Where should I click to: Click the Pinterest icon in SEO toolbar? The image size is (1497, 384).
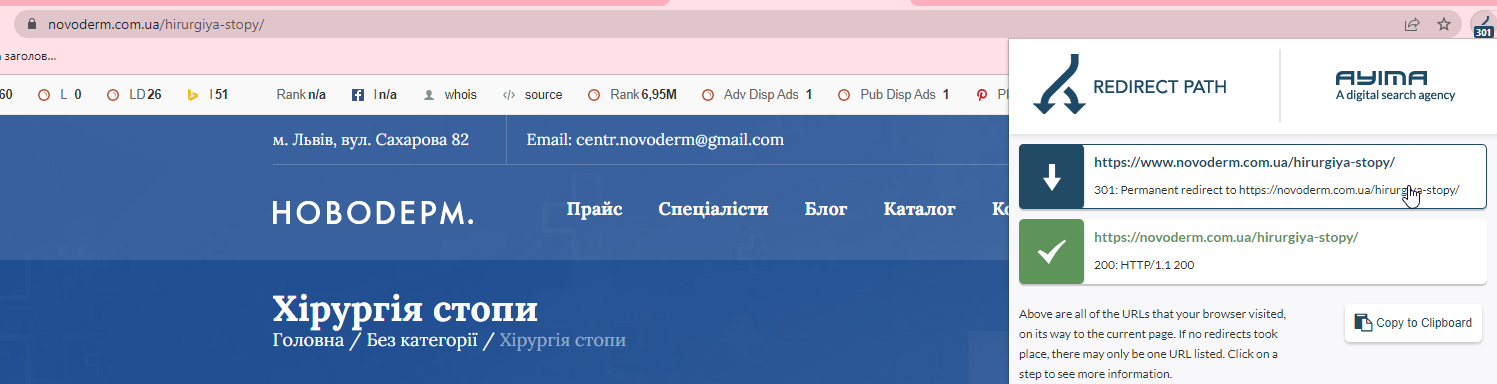[982, 95]
